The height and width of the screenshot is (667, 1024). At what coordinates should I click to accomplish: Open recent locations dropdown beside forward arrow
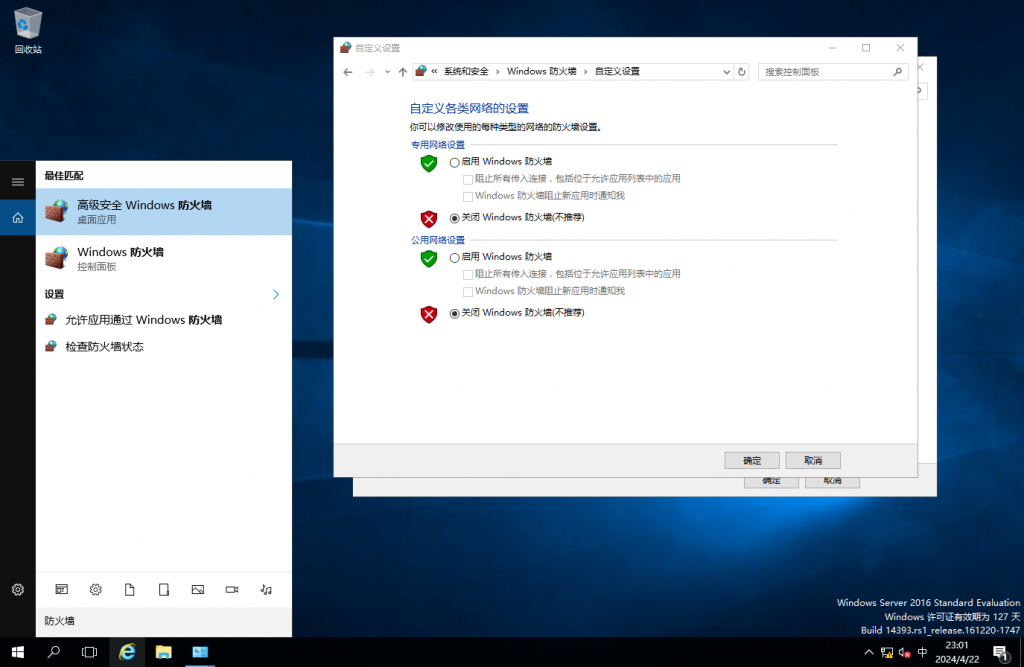click(x=386, y=72)
